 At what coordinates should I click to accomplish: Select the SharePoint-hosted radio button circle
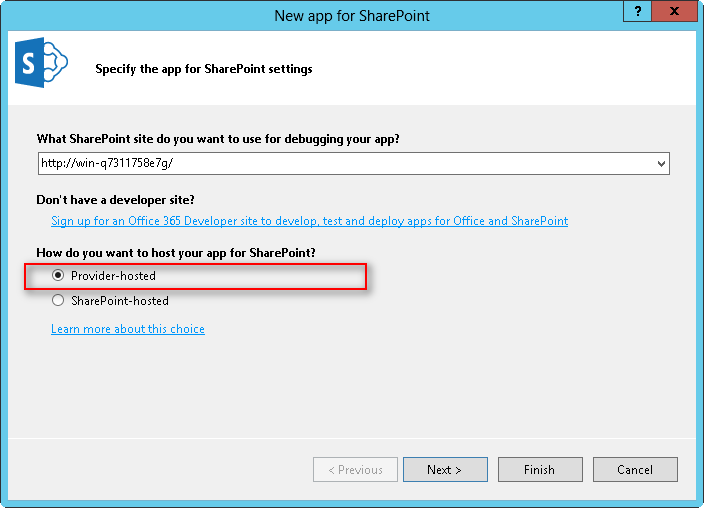pyautogui.click(x=58, y=301)
